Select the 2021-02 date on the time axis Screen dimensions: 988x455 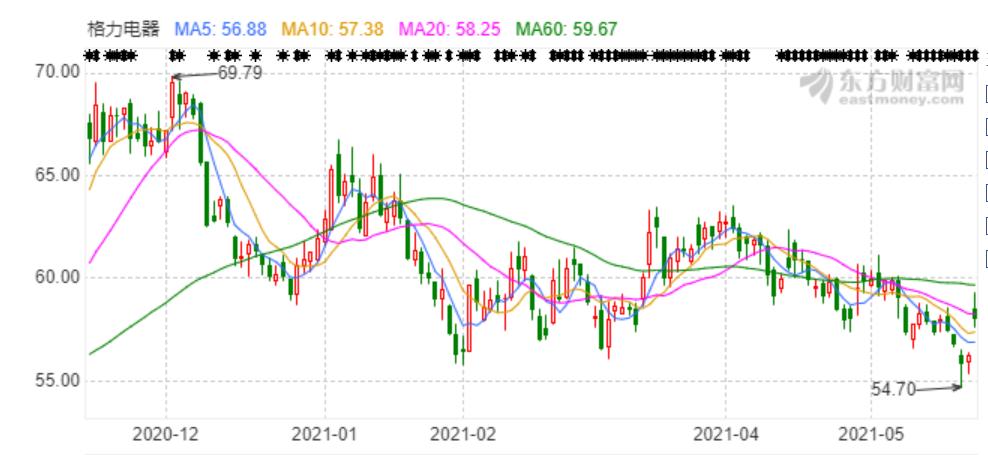[x=463, y=434]
